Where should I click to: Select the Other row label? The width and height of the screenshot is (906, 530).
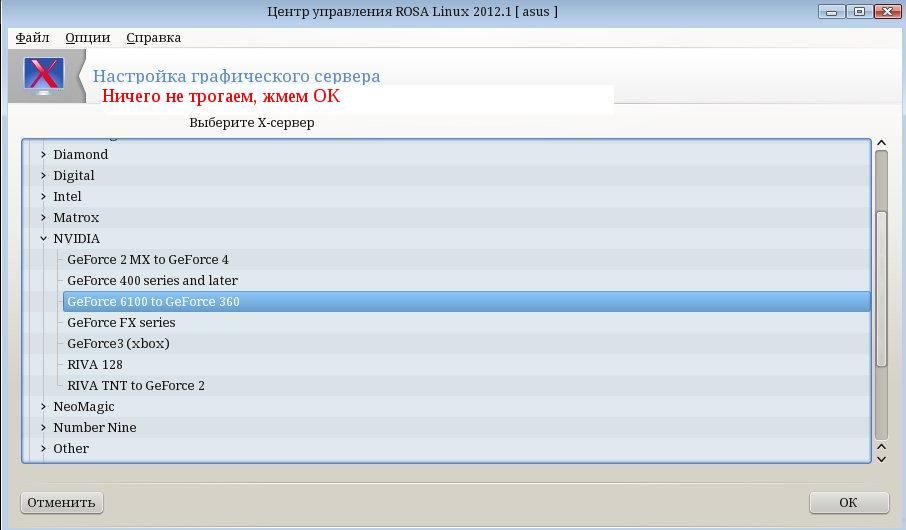(x=71, y=449)
